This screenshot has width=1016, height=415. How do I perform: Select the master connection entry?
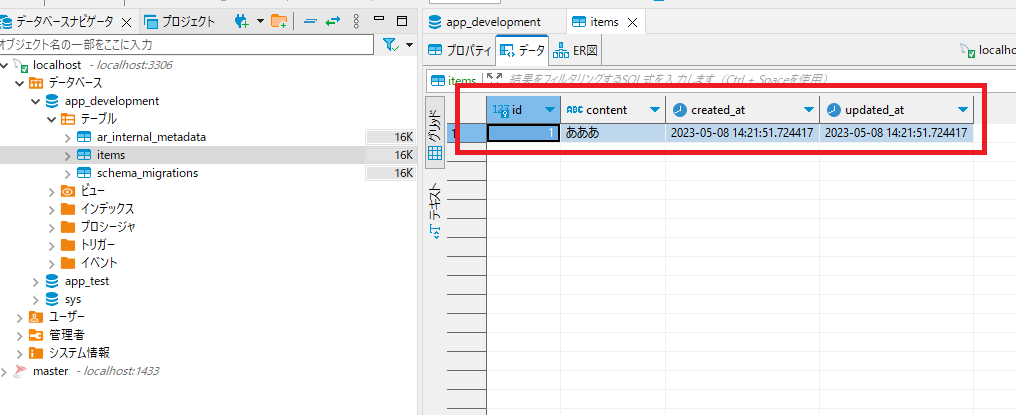(51, 372)
